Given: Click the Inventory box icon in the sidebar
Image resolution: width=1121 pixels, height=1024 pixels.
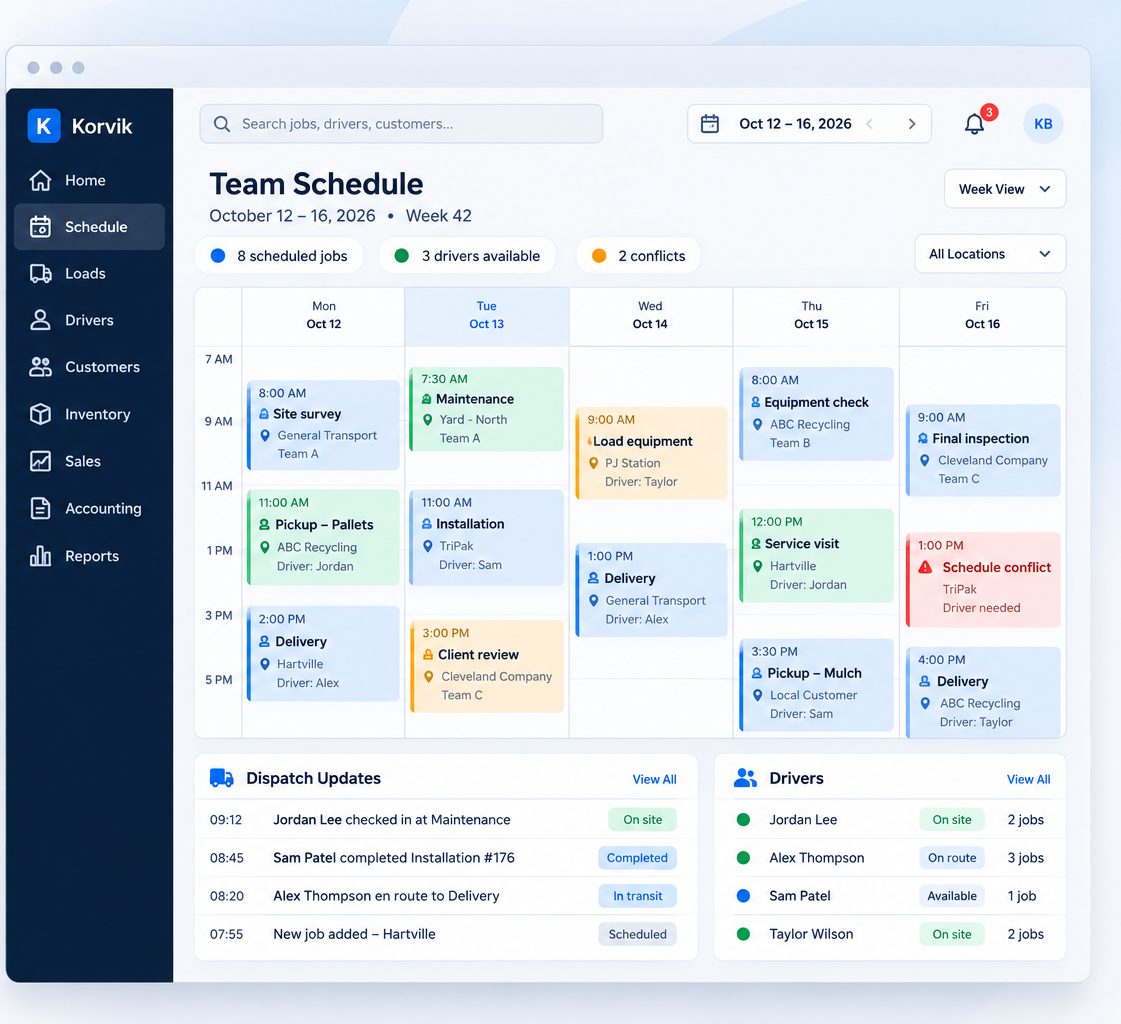Looking at the screenshot, I should tap(41, 414).
